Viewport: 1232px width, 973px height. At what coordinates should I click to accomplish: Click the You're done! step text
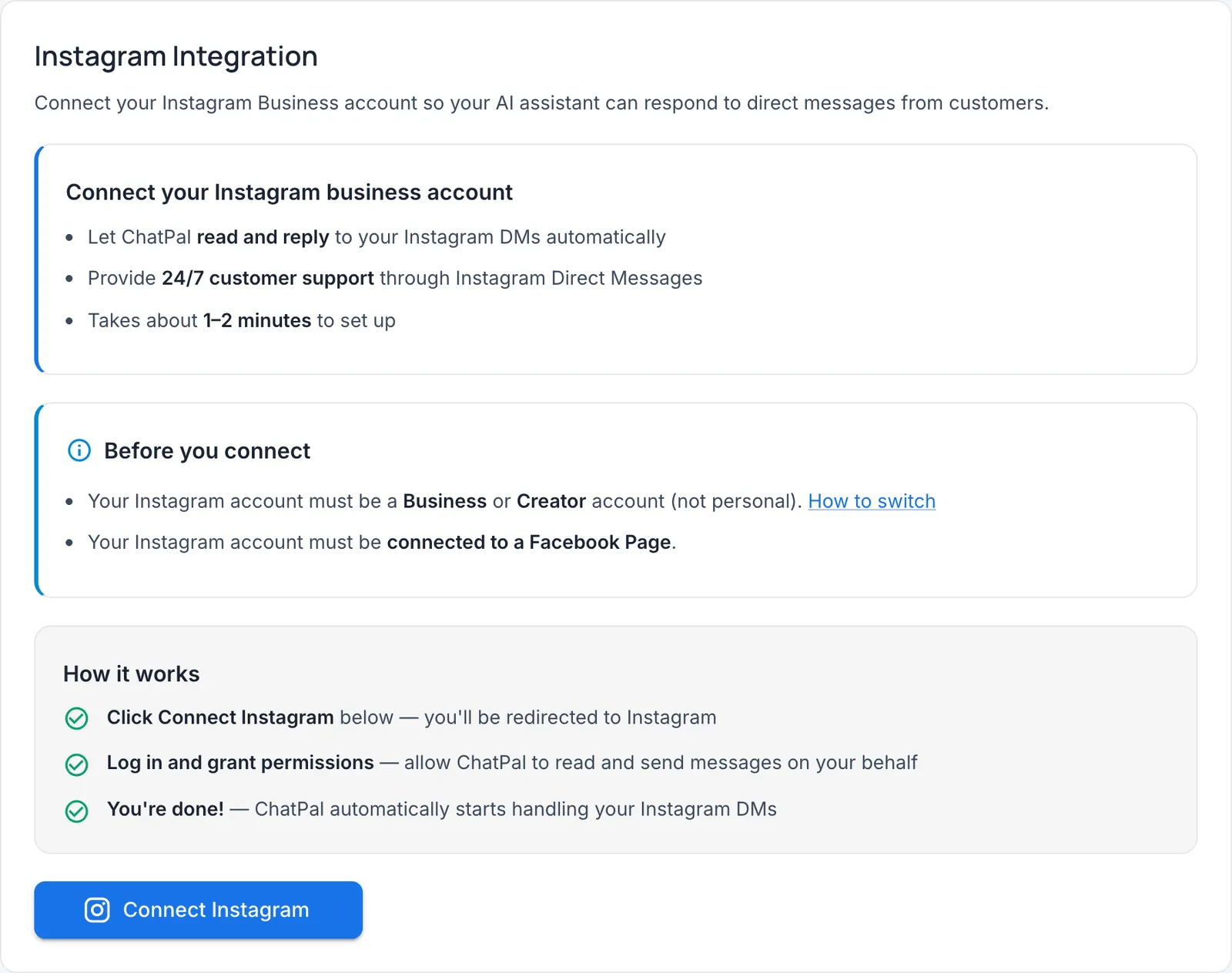click(442, 809)
